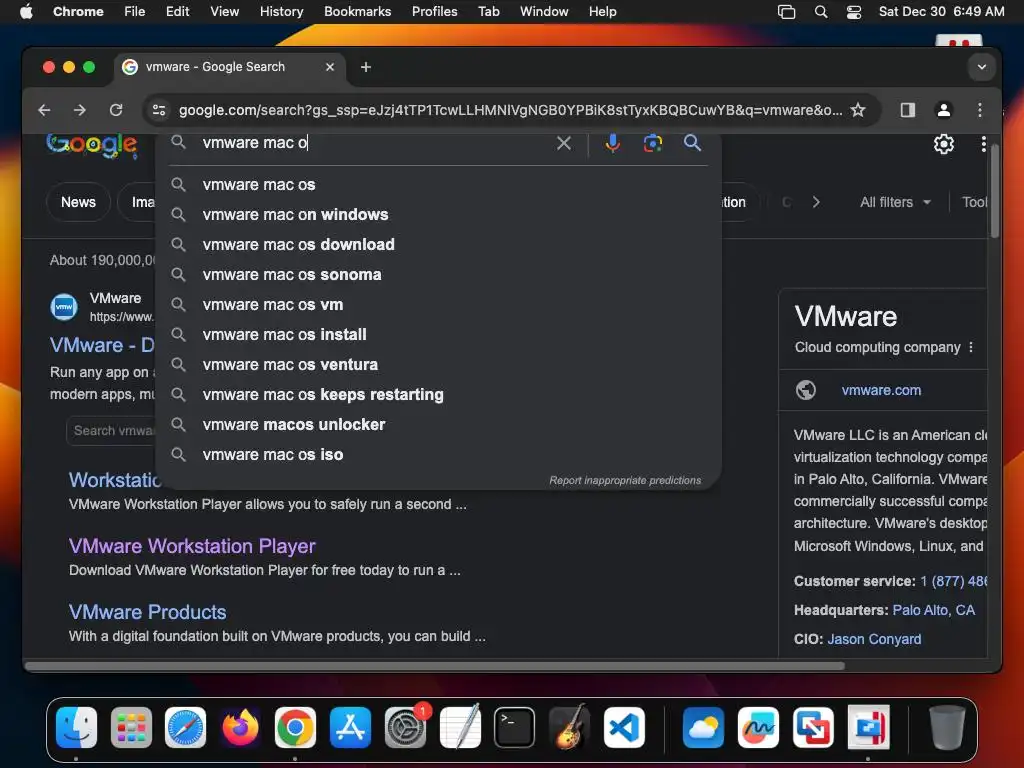Open Control Center in menu bar
The height and width of the screenshot is (768, 1024).
tap(854, 12)
